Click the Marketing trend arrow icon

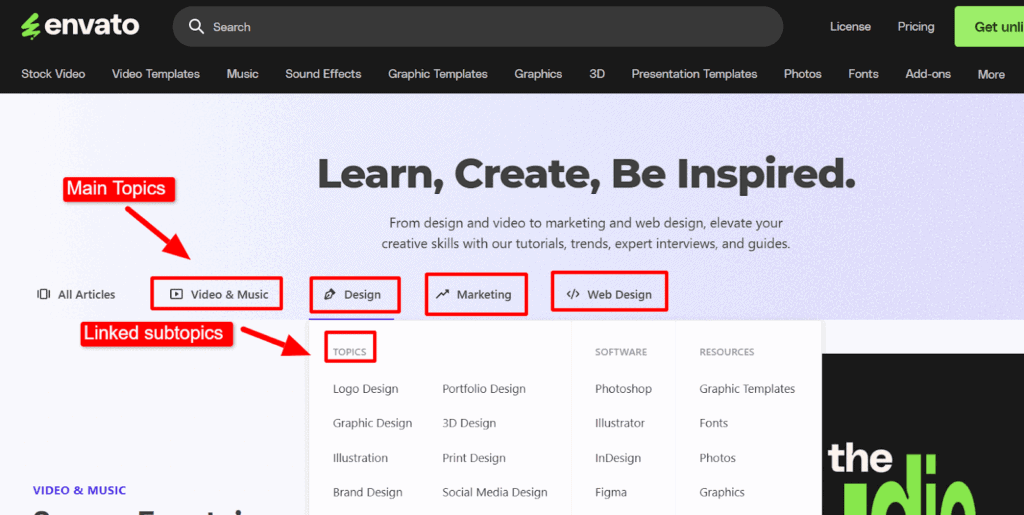click(443, 294)
